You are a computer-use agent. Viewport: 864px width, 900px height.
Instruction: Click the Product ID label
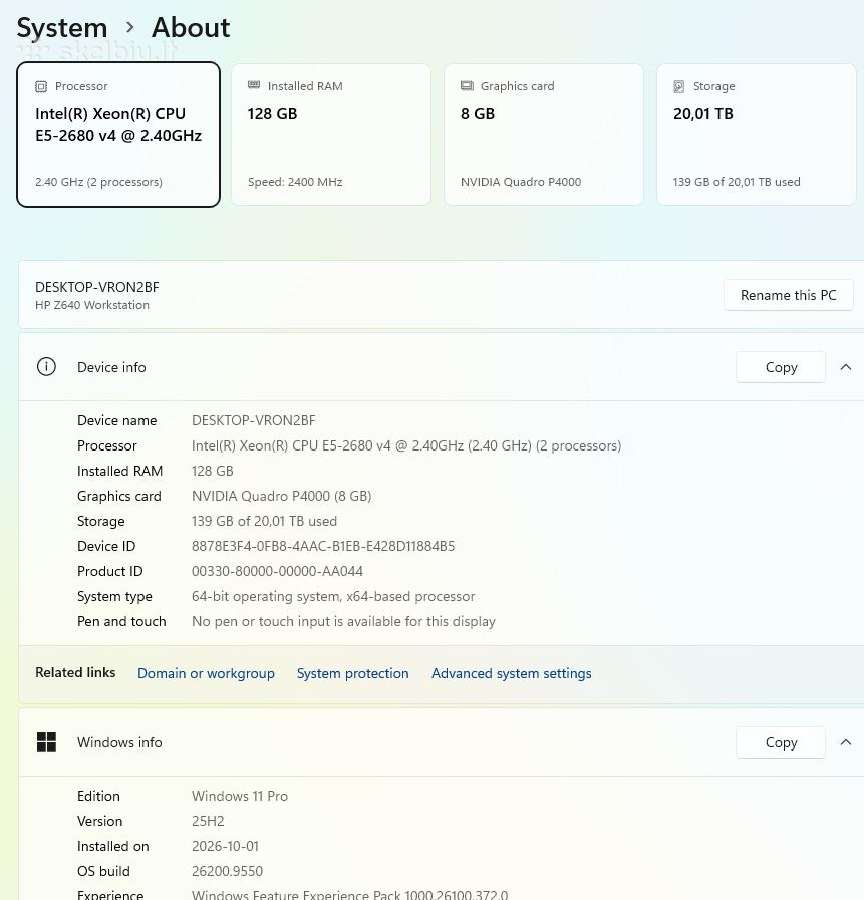110,571
